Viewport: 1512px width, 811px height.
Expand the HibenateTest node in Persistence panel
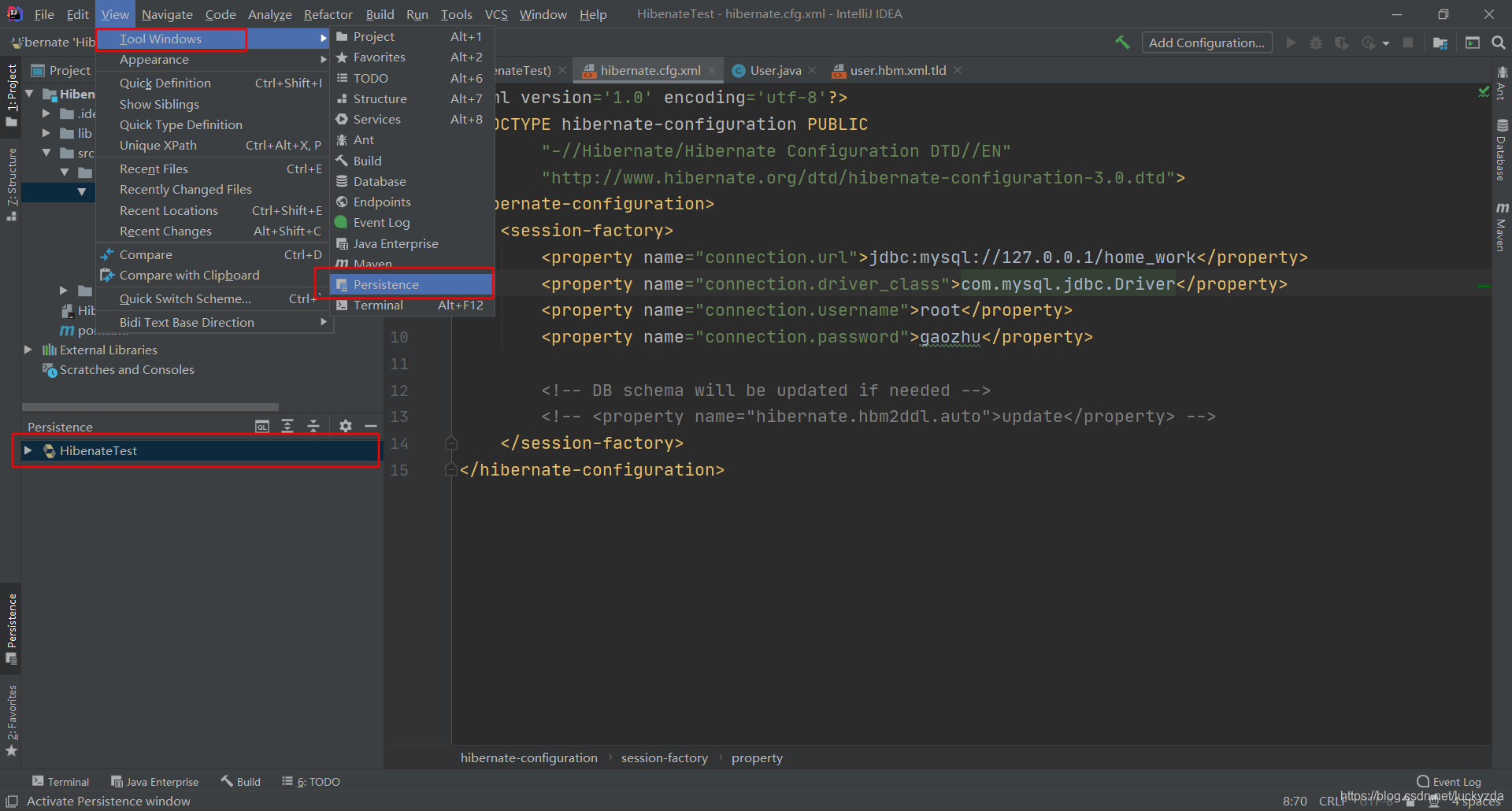click(x=28, y=450)
